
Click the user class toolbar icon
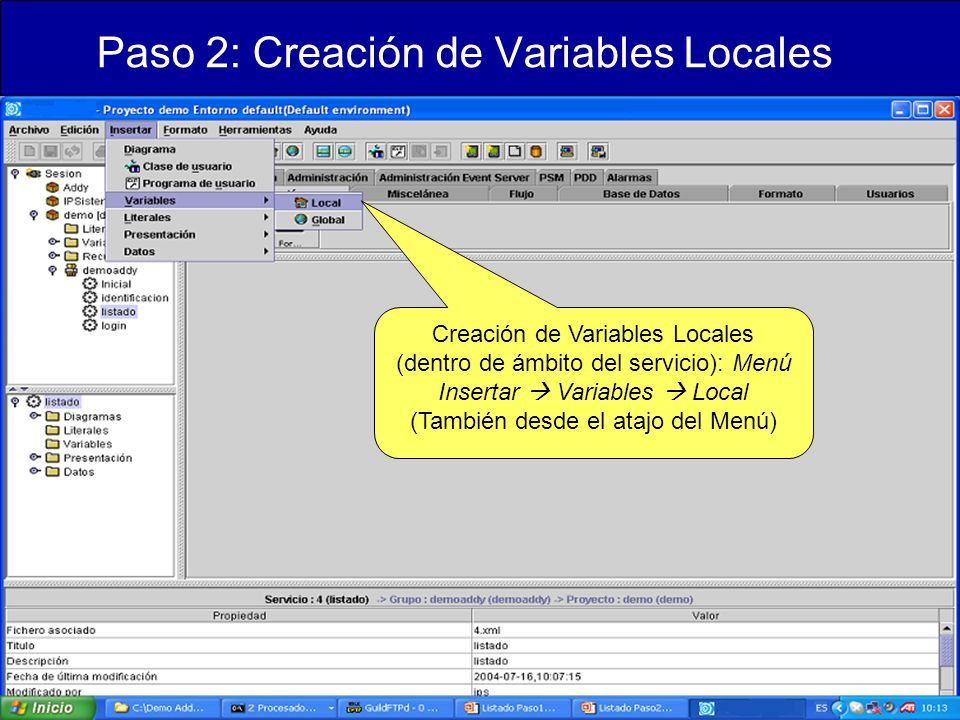[x=377, y=151]
